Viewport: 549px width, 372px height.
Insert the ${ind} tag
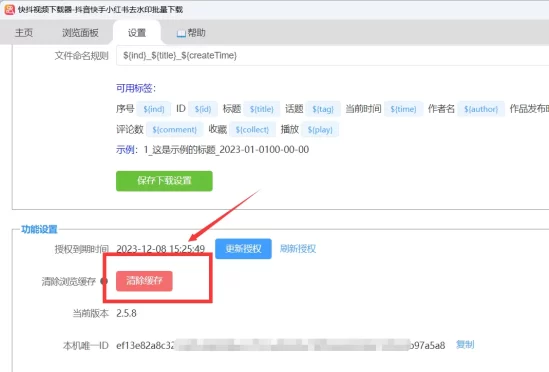154,109
